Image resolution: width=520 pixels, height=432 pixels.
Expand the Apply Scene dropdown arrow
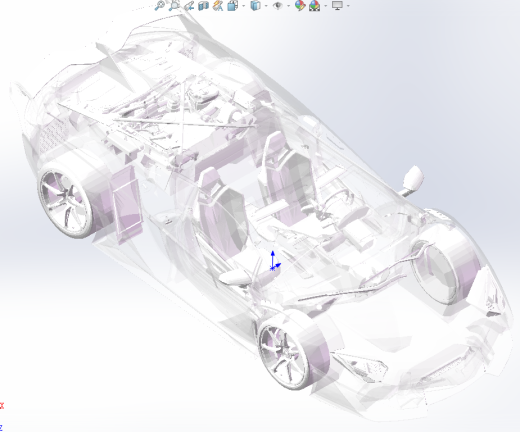pyautogui.click(x=326, y=6)
